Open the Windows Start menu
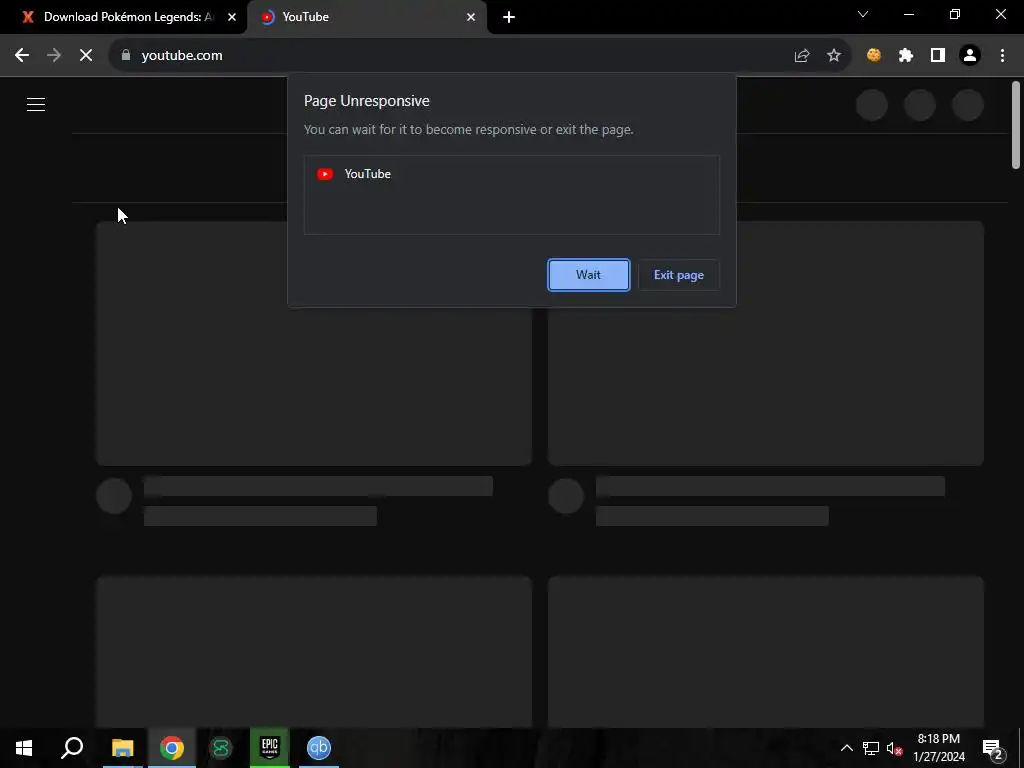 coord(24,748)
